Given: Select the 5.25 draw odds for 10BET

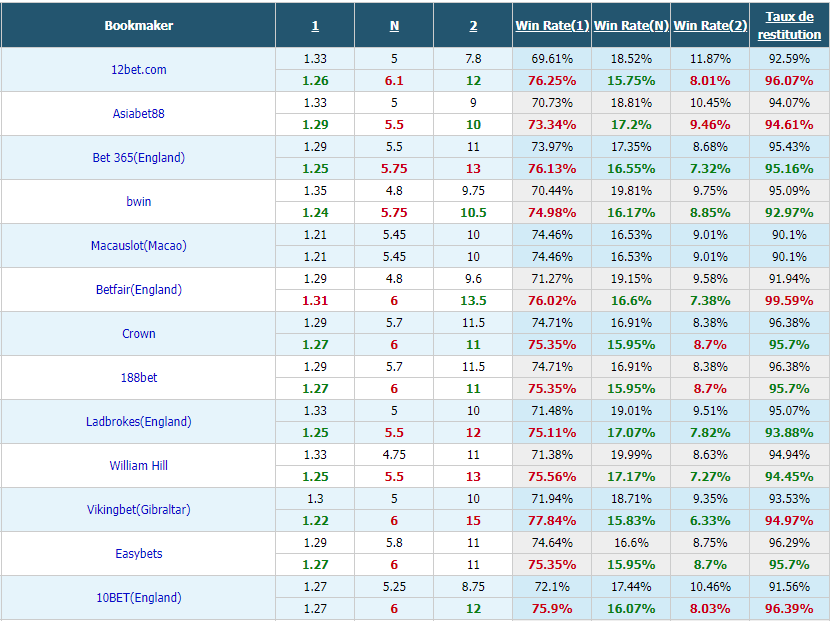Looking at the screenshot, I should [x=394, y=586].
